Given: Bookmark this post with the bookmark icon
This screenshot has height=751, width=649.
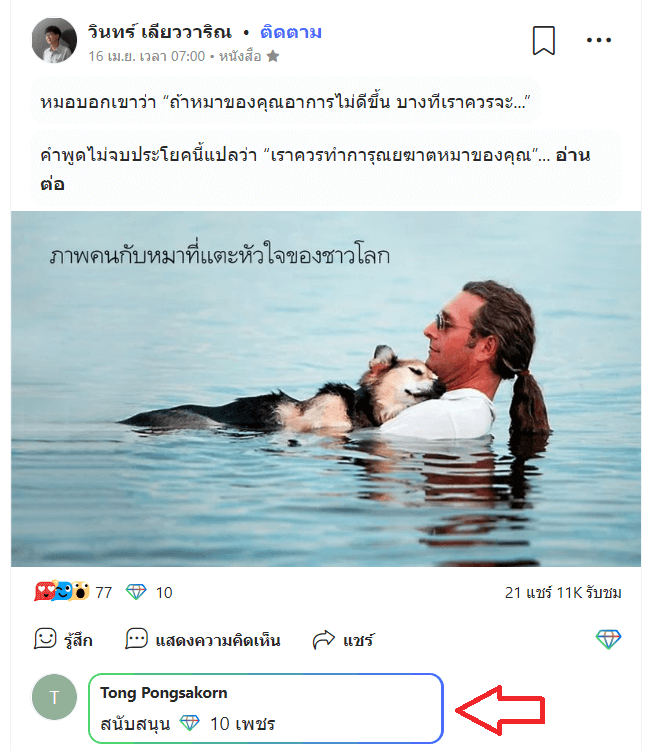Looking at the screenshot, I should pos(544,41).
